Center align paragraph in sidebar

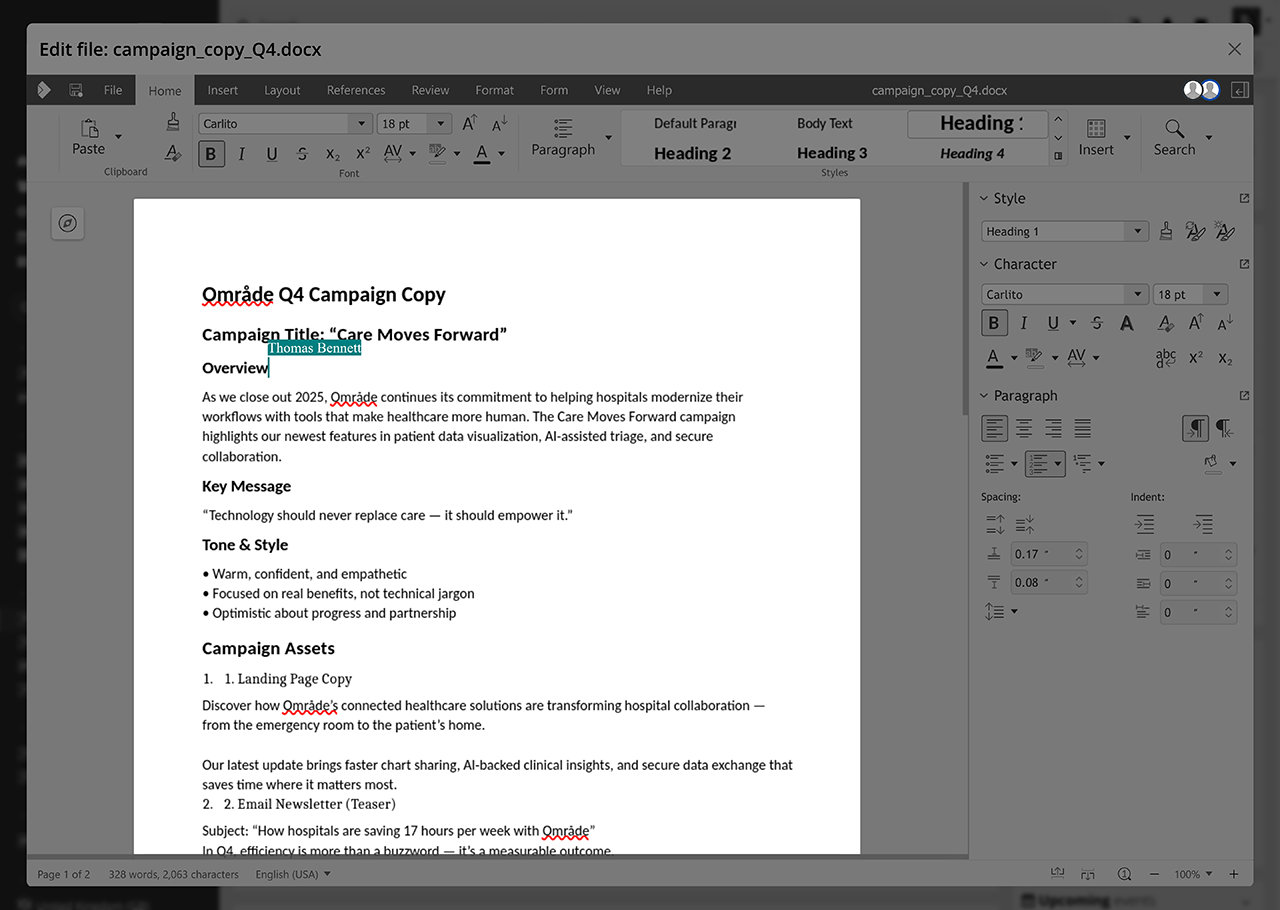click(x=1024, y=428)
